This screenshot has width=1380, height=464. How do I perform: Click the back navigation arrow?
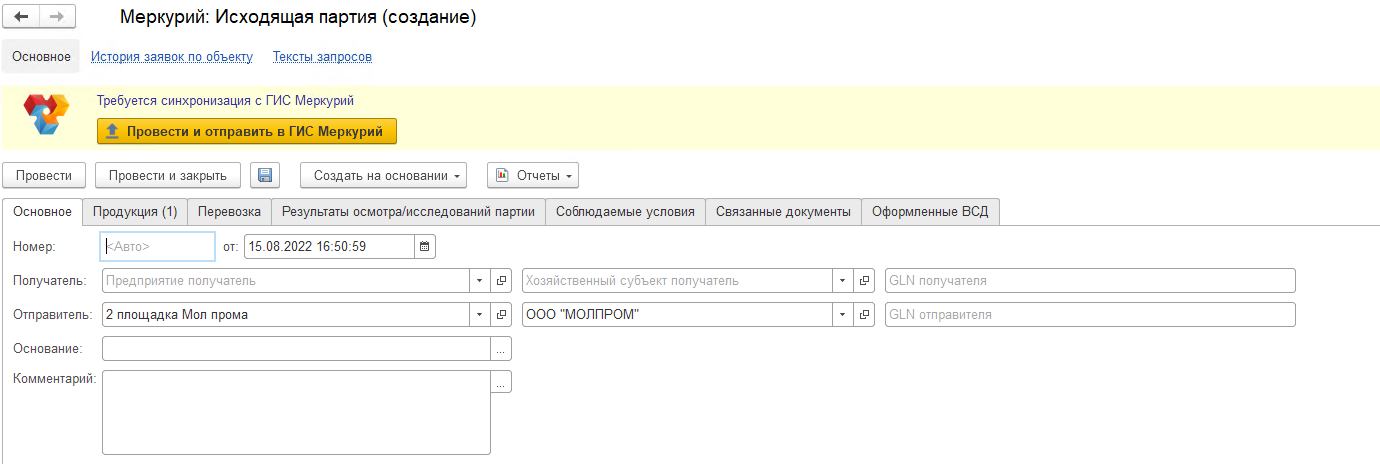pos(22,18)
